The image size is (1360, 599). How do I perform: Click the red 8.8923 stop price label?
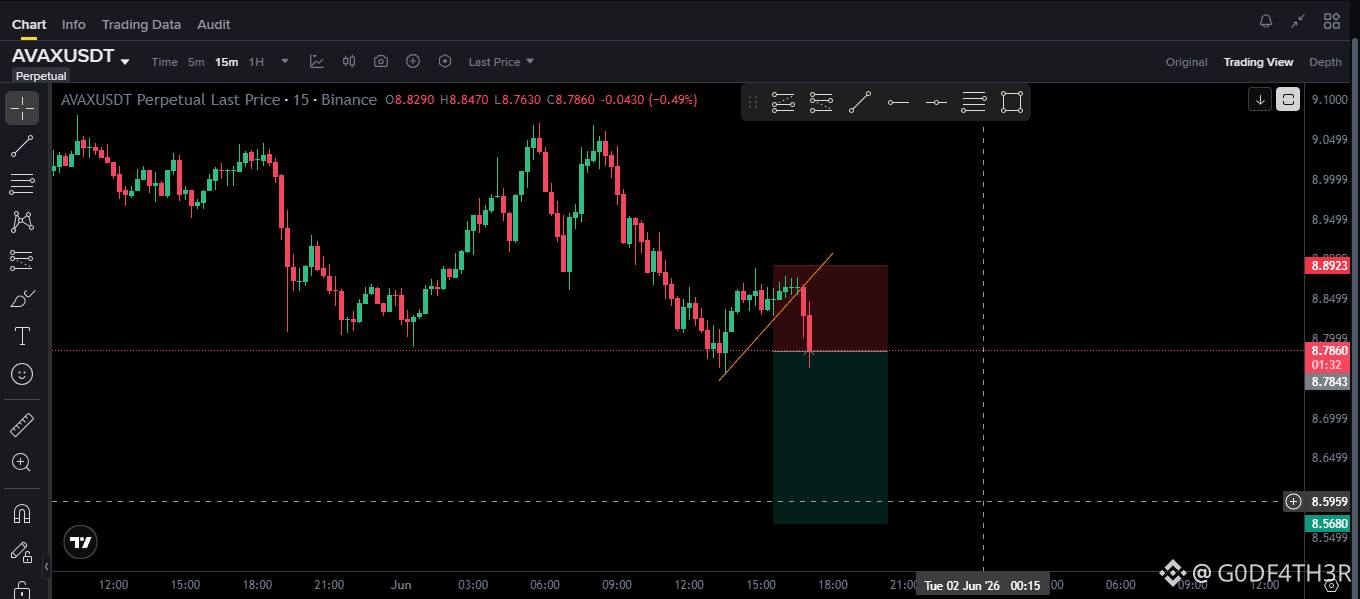1329,266
